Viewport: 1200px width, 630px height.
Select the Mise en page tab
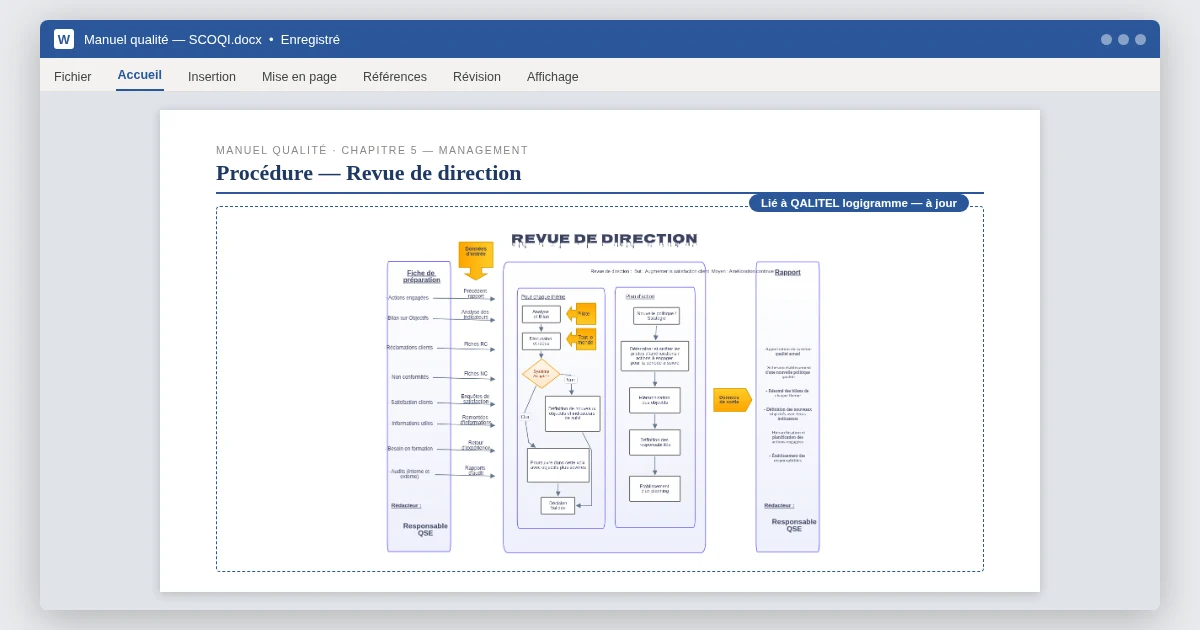pyautogui.click(x=299, y=76)
